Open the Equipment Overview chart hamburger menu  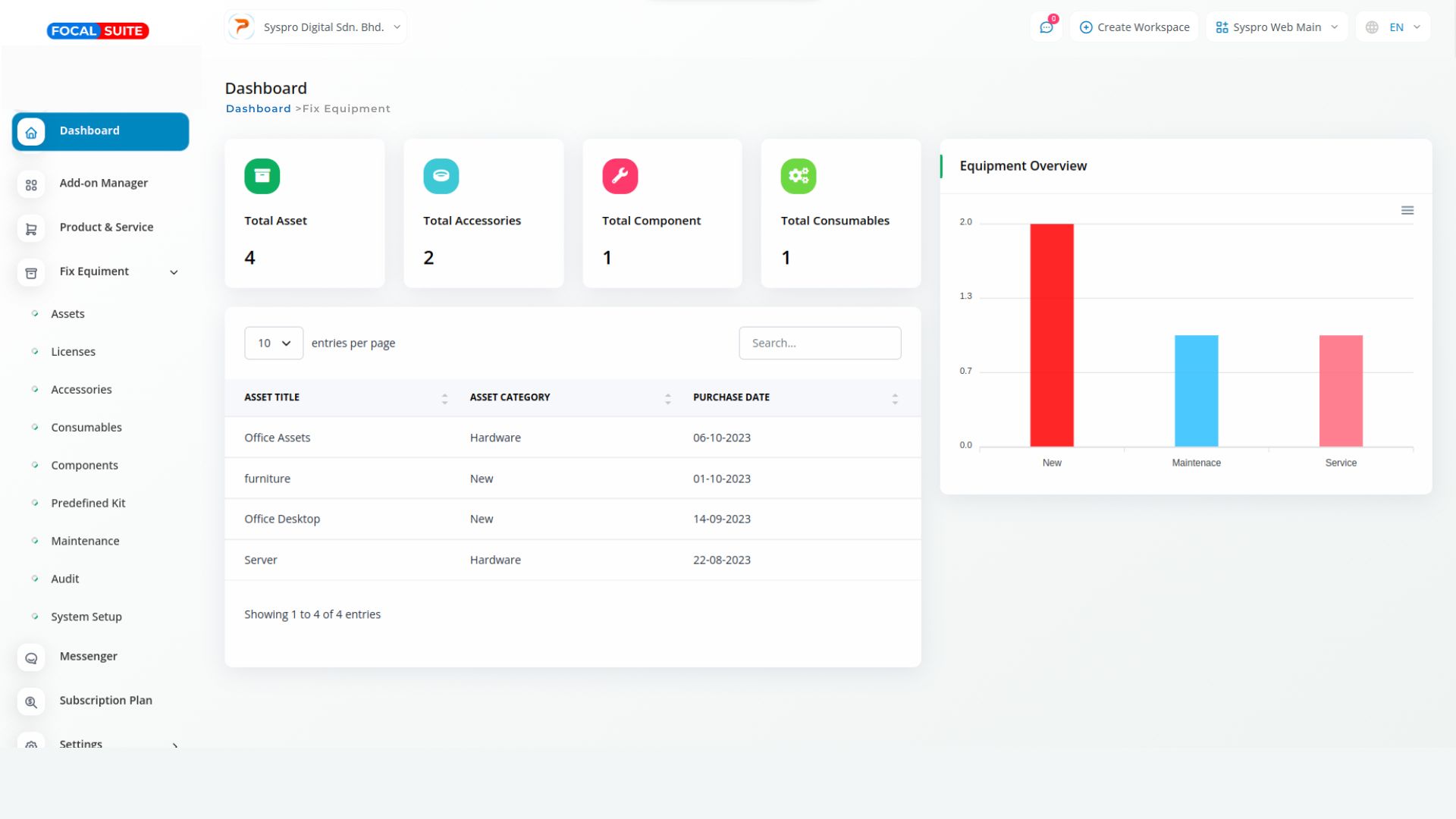(x=1407, y=211)
